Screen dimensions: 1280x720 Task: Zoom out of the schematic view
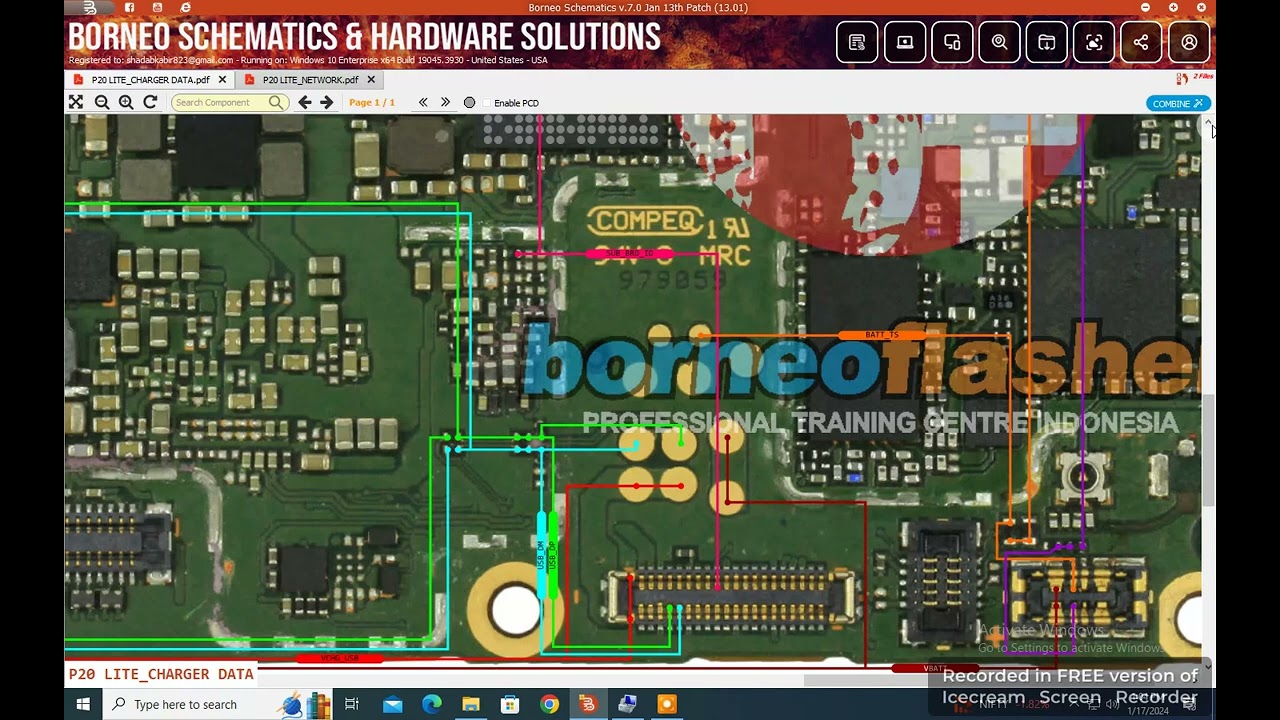(x=102, y=102)
